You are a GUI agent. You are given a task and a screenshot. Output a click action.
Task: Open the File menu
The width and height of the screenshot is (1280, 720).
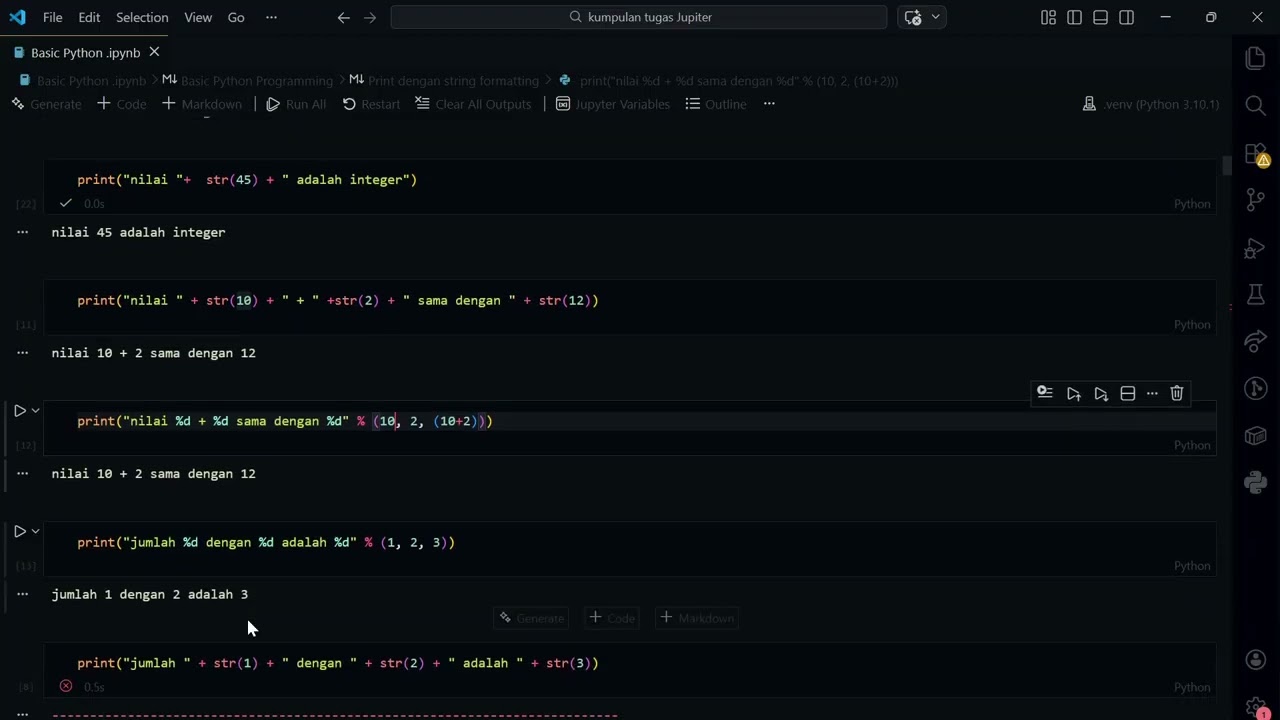point(53,17)
